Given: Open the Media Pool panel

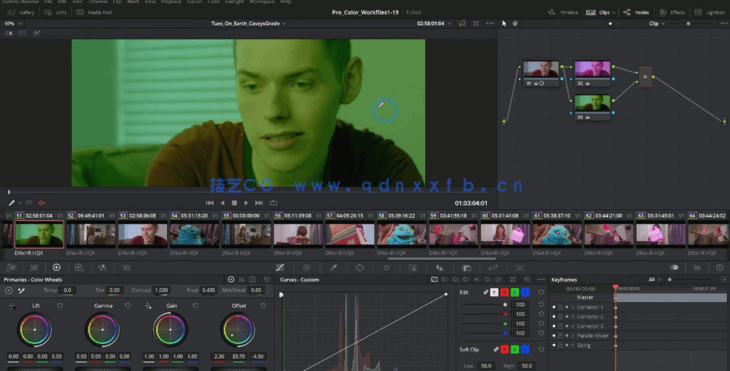Looking at the screenshot, I should (x=94, y=12).
